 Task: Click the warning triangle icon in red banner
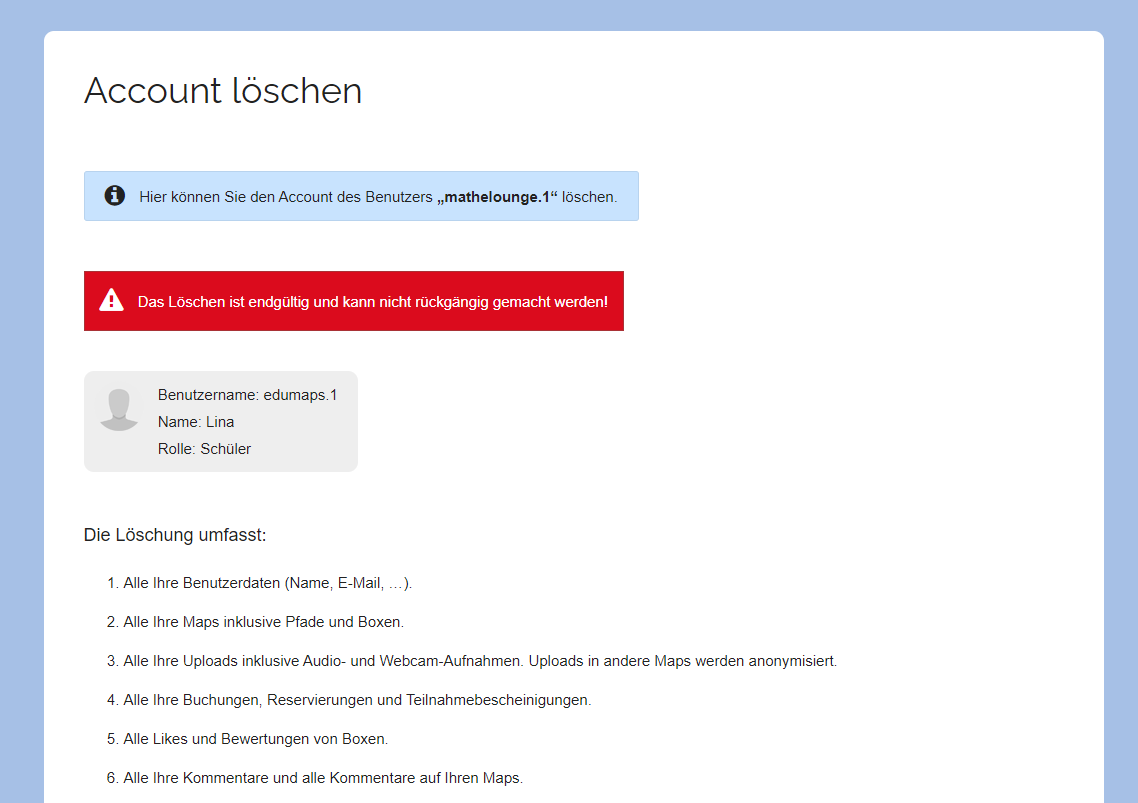111,300
